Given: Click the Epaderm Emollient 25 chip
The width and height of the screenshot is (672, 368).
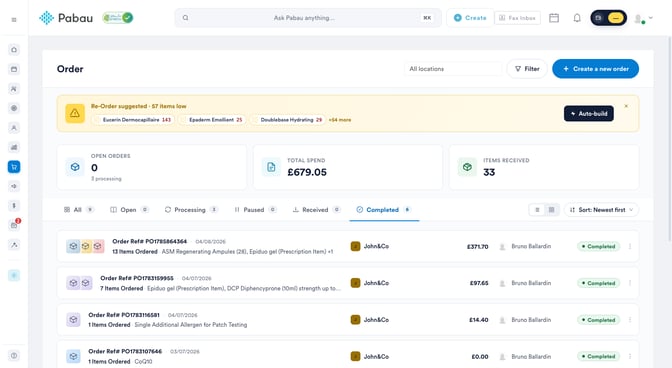Looking at the screenshot, I should tap(212, 120).
